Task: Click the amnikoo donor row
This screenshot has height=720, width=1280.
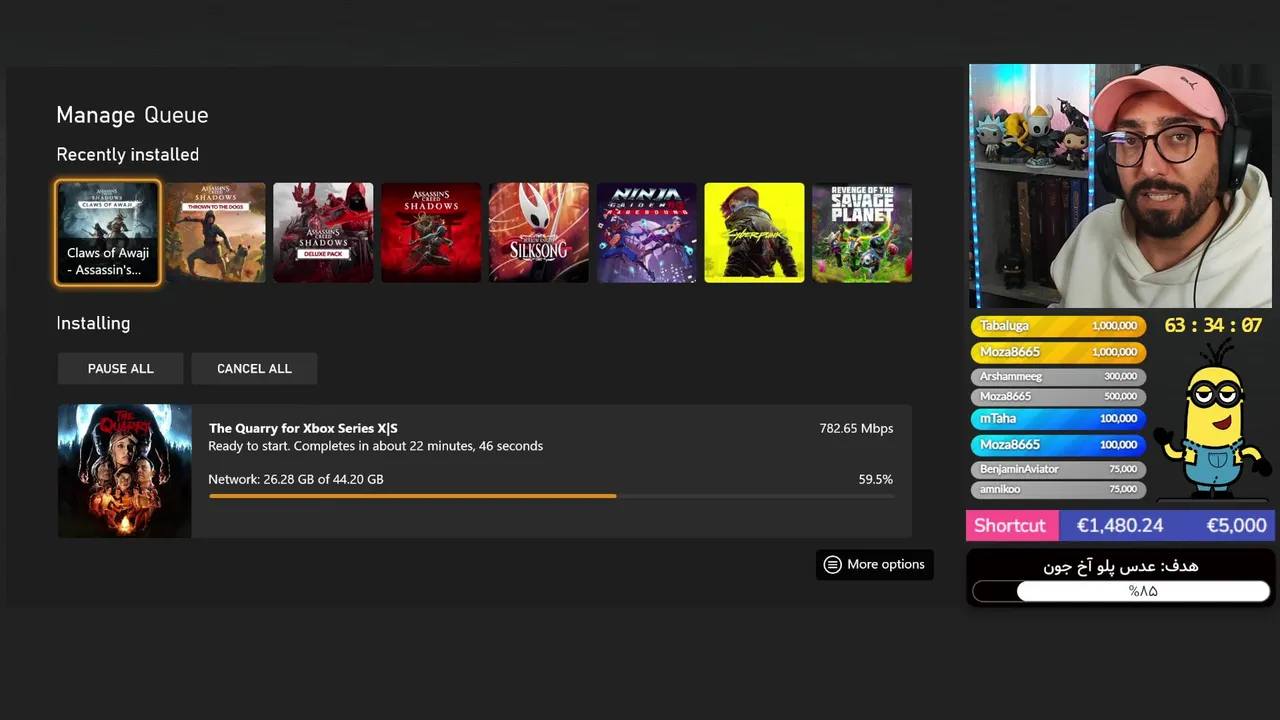Action: [x=1058, y=489]
